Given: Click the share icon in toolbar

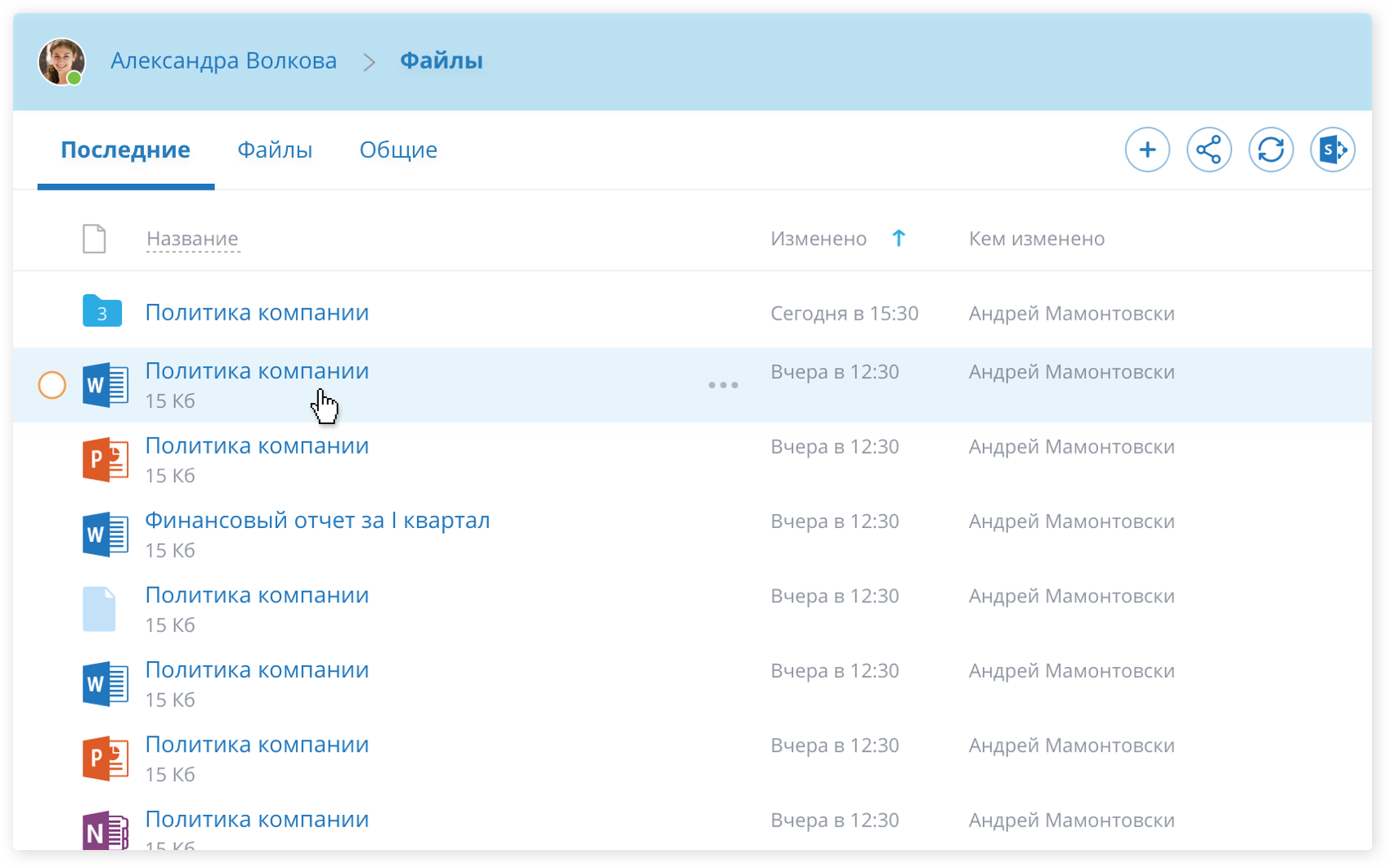Looking at the screenshot, I should point(1208,150).
